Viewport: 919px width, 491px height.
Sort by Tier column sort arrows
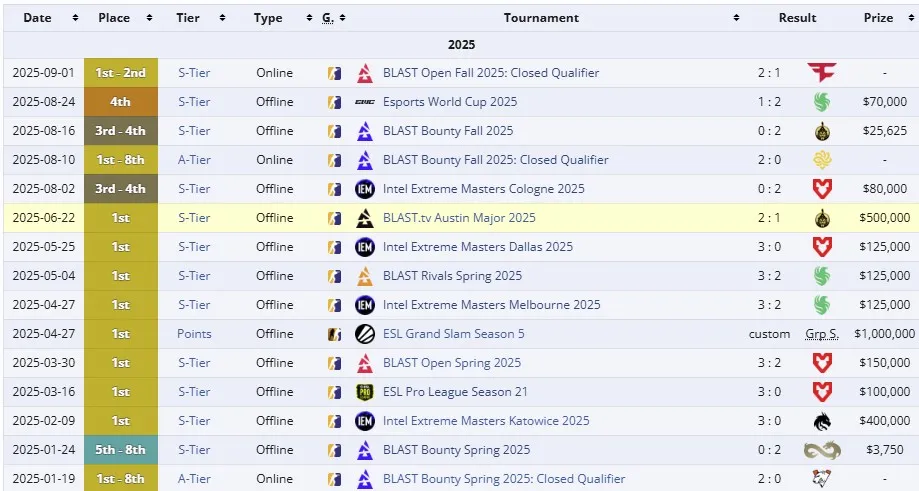click(x=222, y=18)
